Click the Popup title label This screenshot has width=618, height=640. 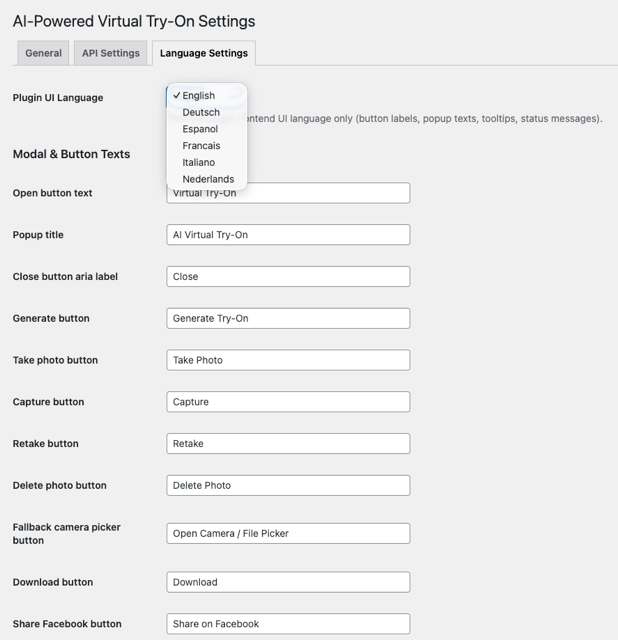pyautogui.click(x=38, y=235)
